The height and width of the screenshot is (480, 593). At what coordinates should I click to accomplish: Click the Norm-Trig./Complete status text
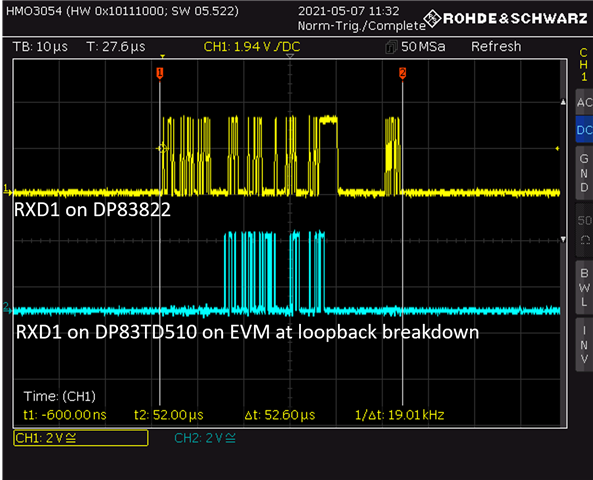coord(362,26)
